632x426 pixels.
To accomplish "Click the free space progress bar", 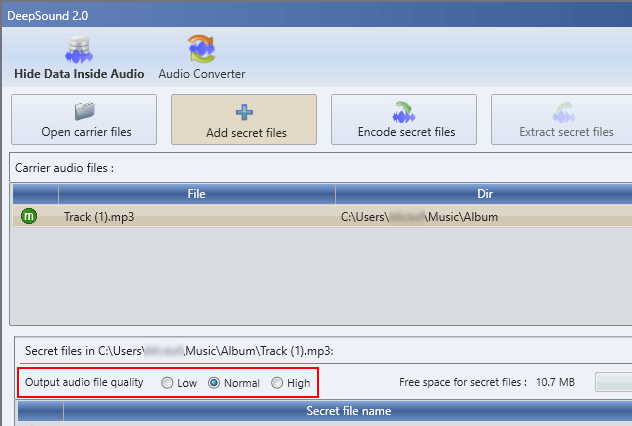I will click(x=613, y=382).
